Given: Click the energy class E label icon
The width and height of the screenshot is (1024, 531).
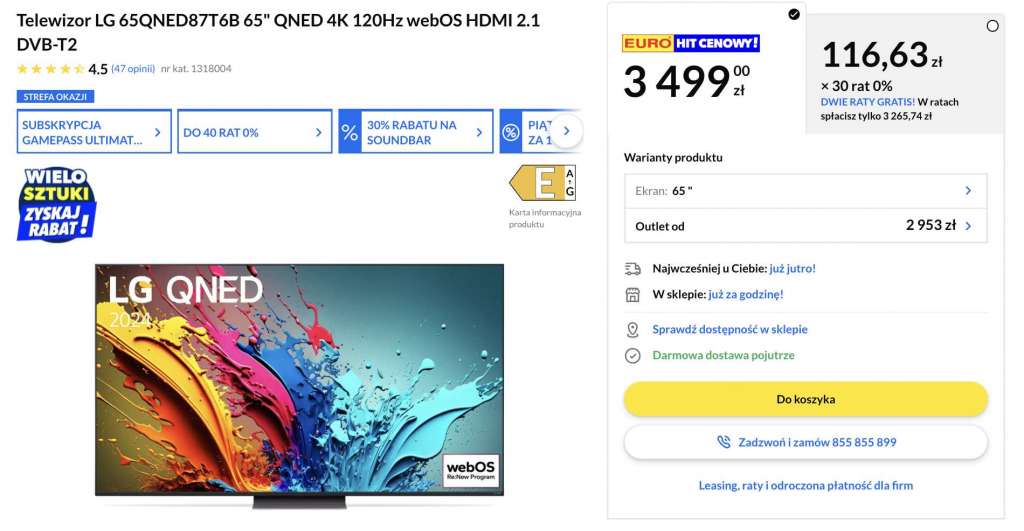Looking at the screenshot, I should pos(542,183).
